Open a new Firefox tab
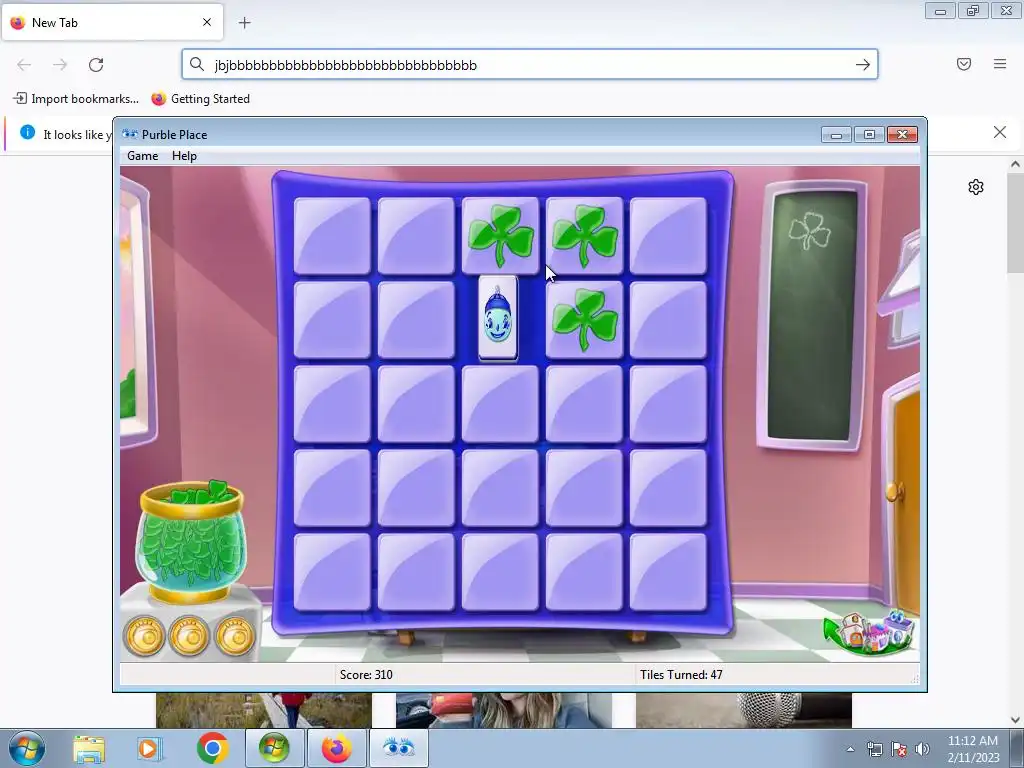Viewport: 1024px width, 768px height. [244, 23]
